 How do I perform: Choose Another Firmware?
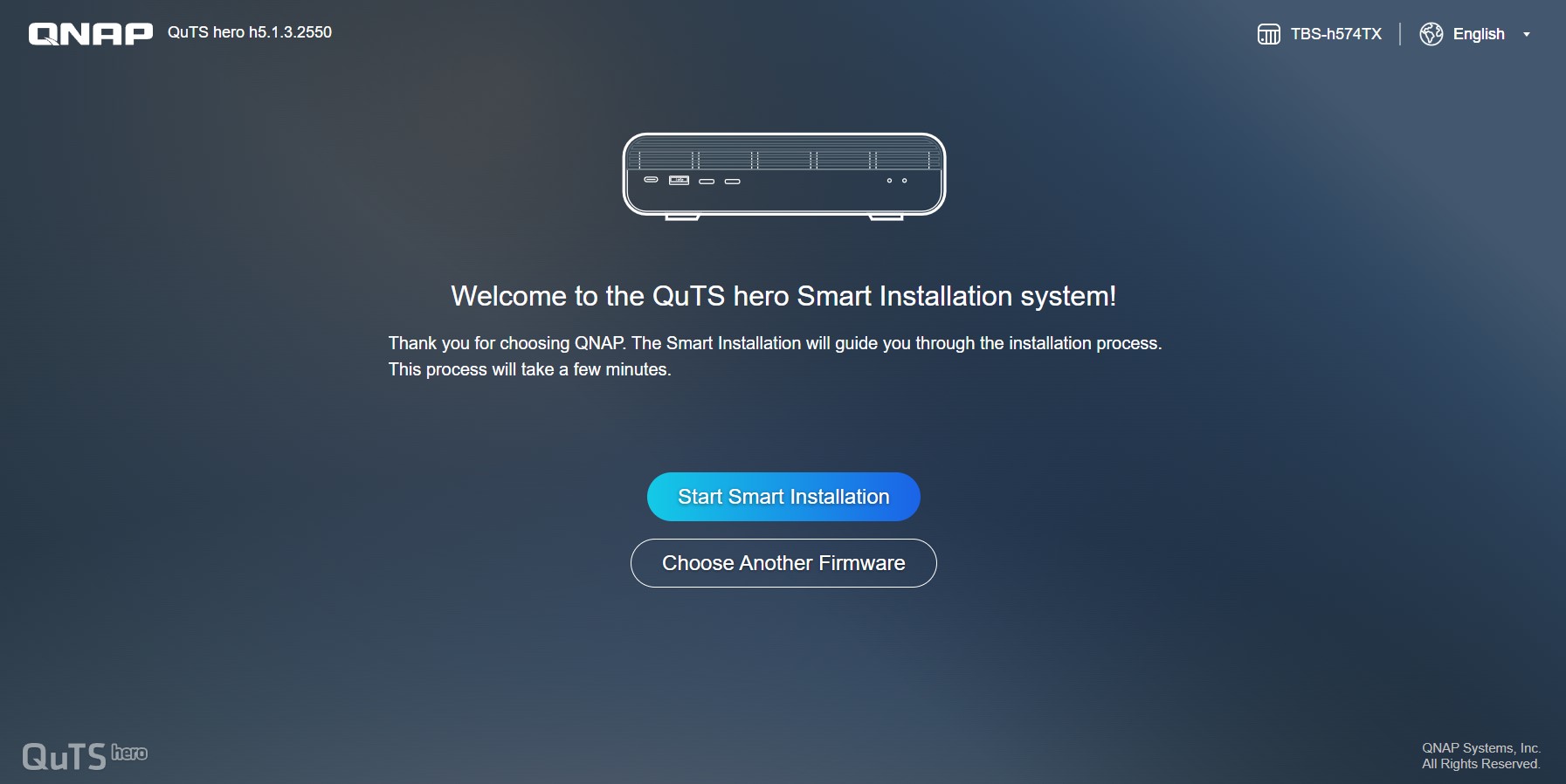[783, 563]
